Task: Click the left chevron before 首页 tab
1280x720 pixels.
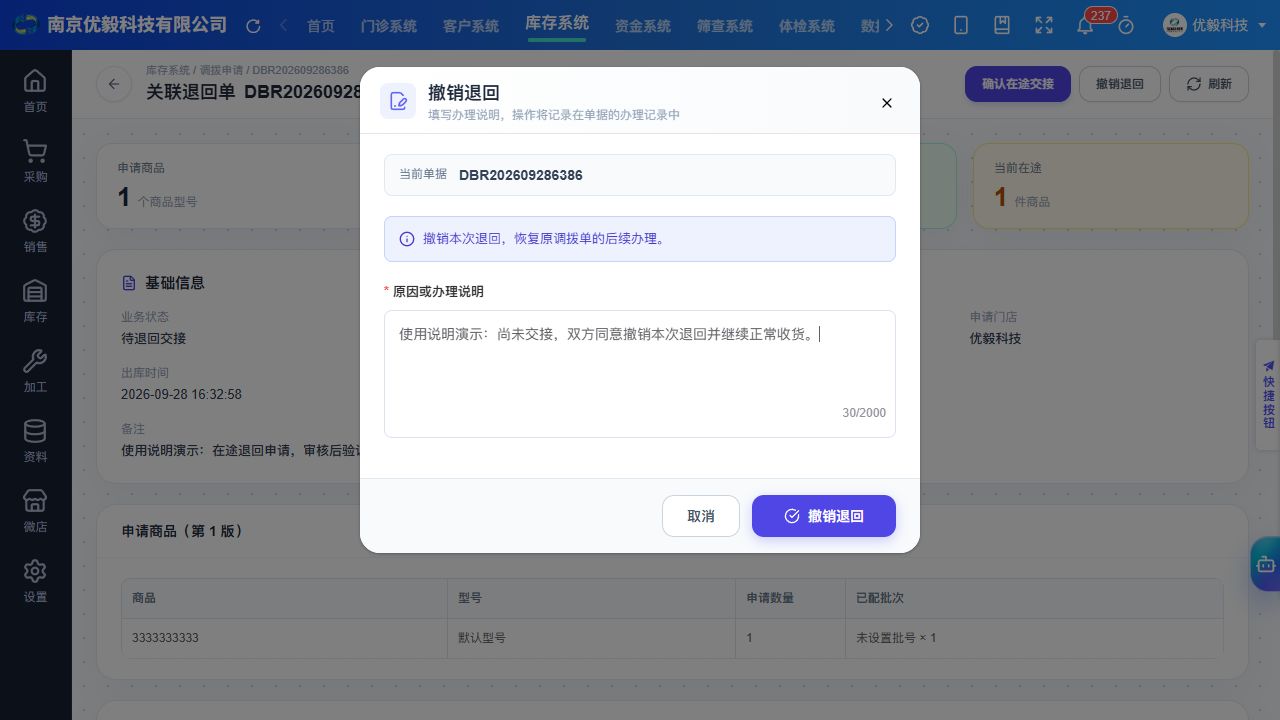Action: click(284, 25)
